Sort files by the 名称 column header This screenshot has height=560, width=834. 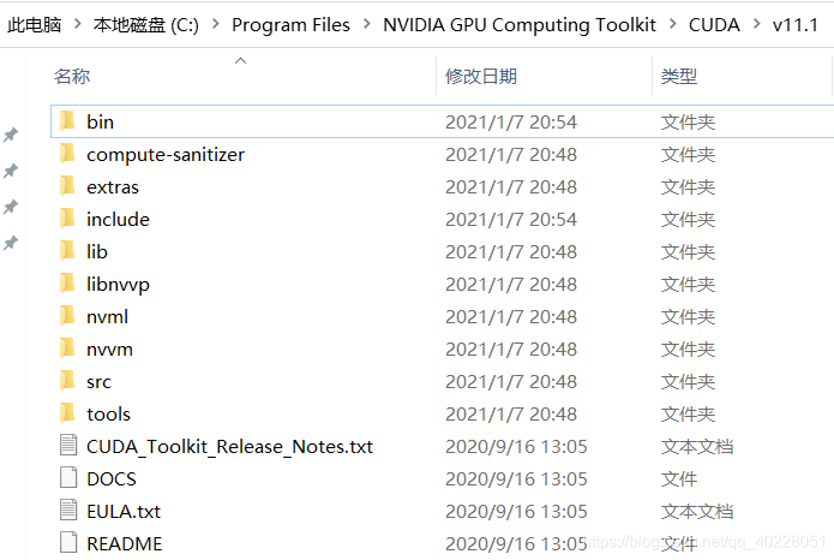(72, 76)
